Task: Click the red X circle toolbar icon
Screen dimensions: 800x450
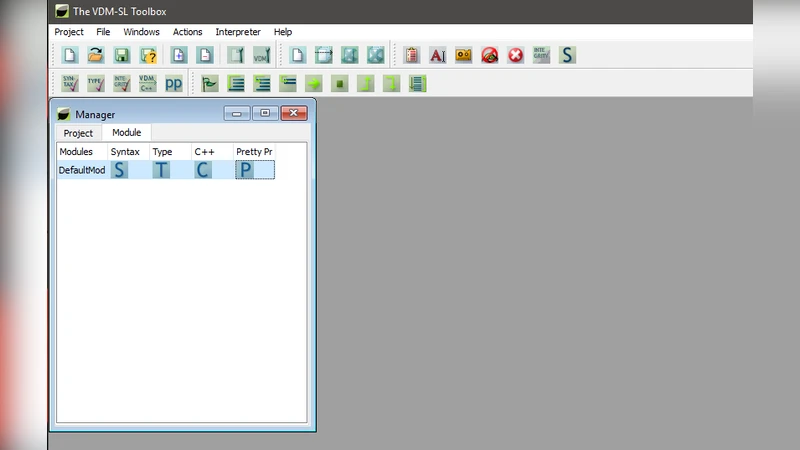Action: click(516, 55)
